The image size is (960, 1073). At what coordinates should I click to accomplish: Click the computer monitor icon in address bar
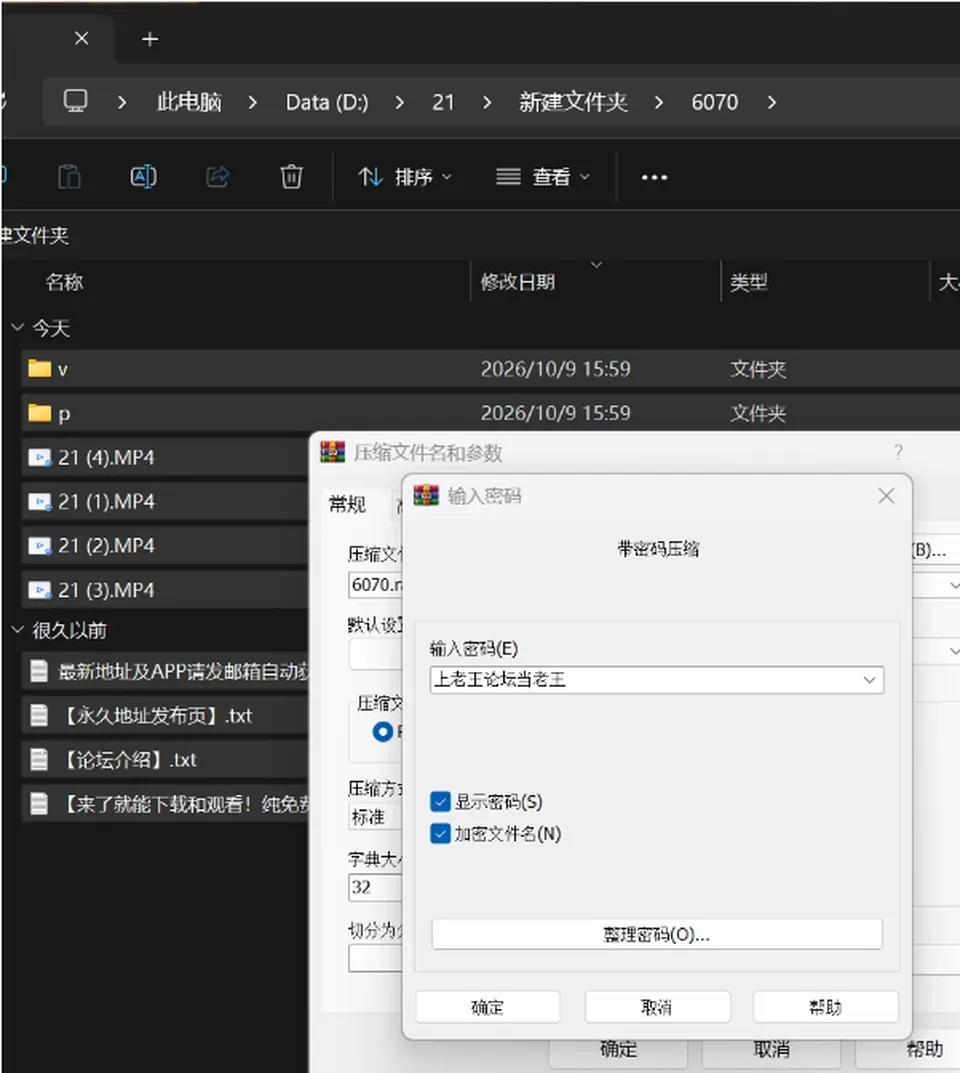(75, 101)
